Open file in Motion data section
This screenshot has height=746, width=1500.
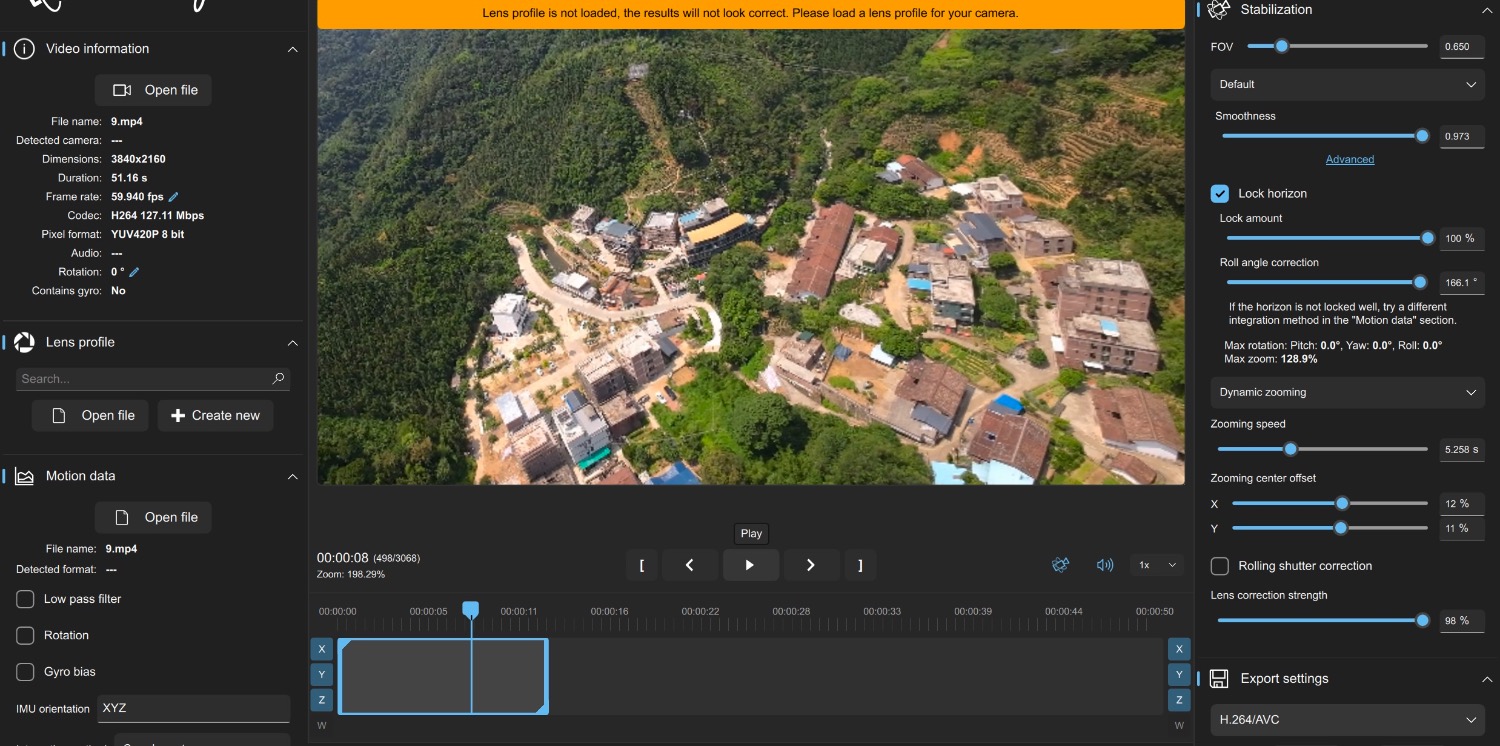(153, 518)
